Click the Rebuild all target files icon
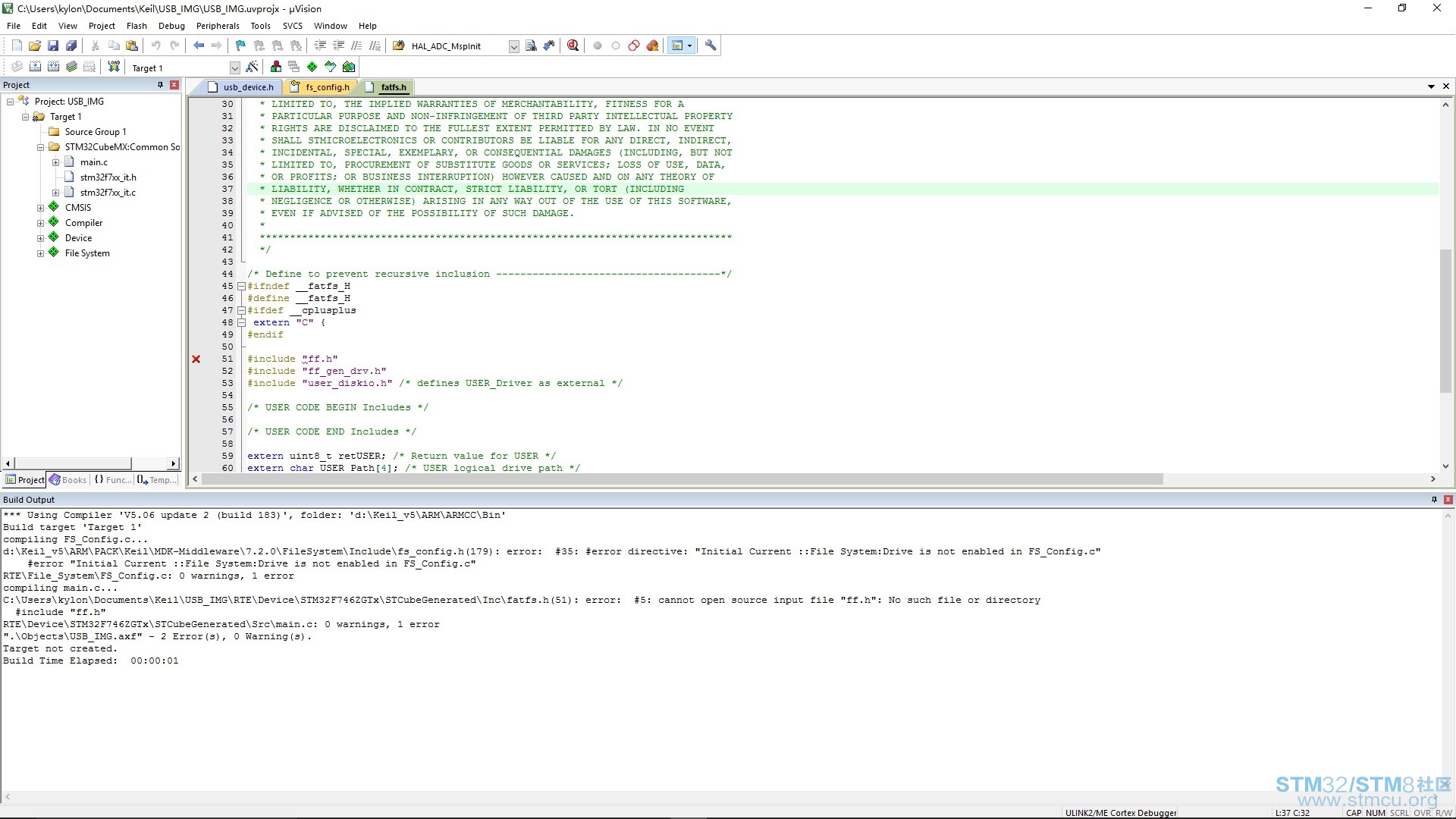Image resolution: width=1456 pixels, height=819 pixels. tap(53, 67)
